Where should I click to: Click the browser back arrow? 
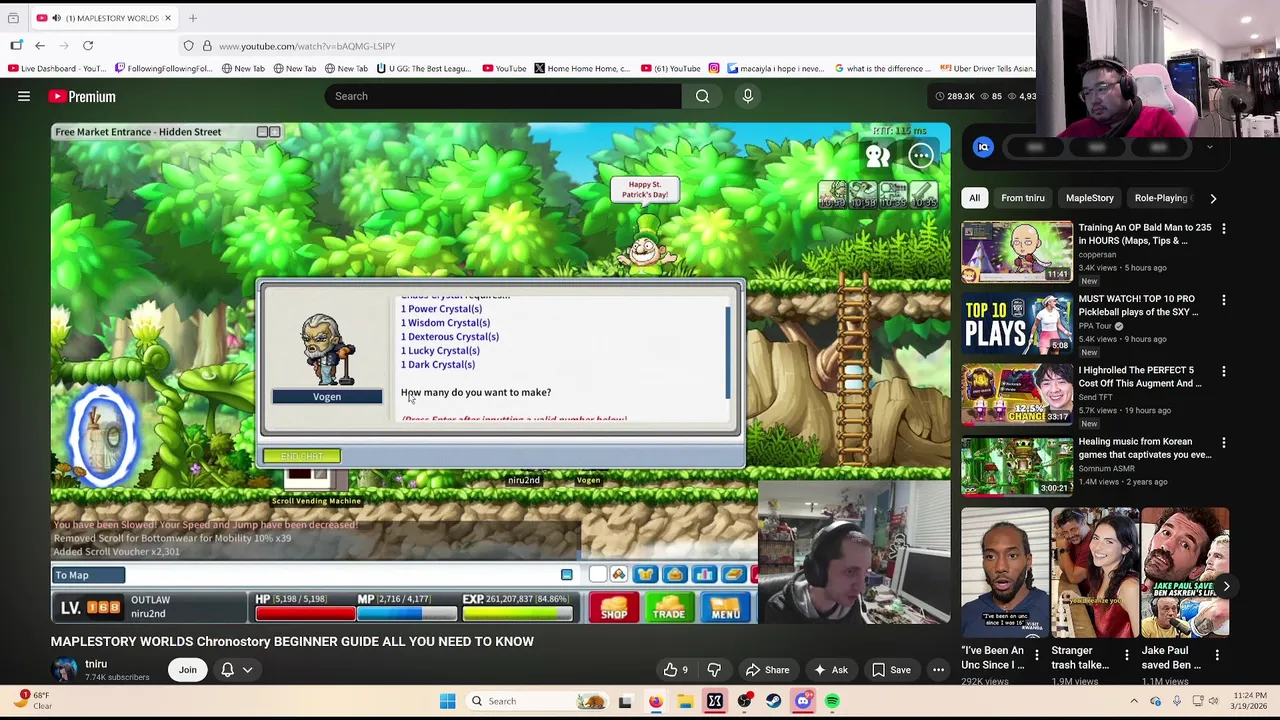pos(40,46)
